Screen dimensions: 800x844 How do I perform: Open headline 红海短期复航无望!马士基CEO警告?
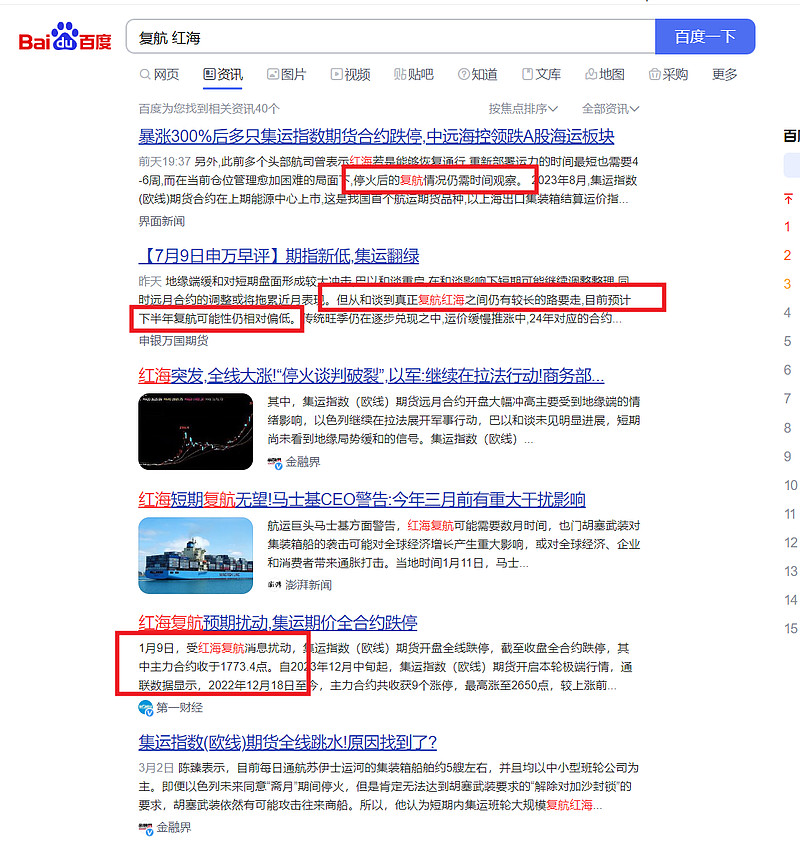click(362, 499)
